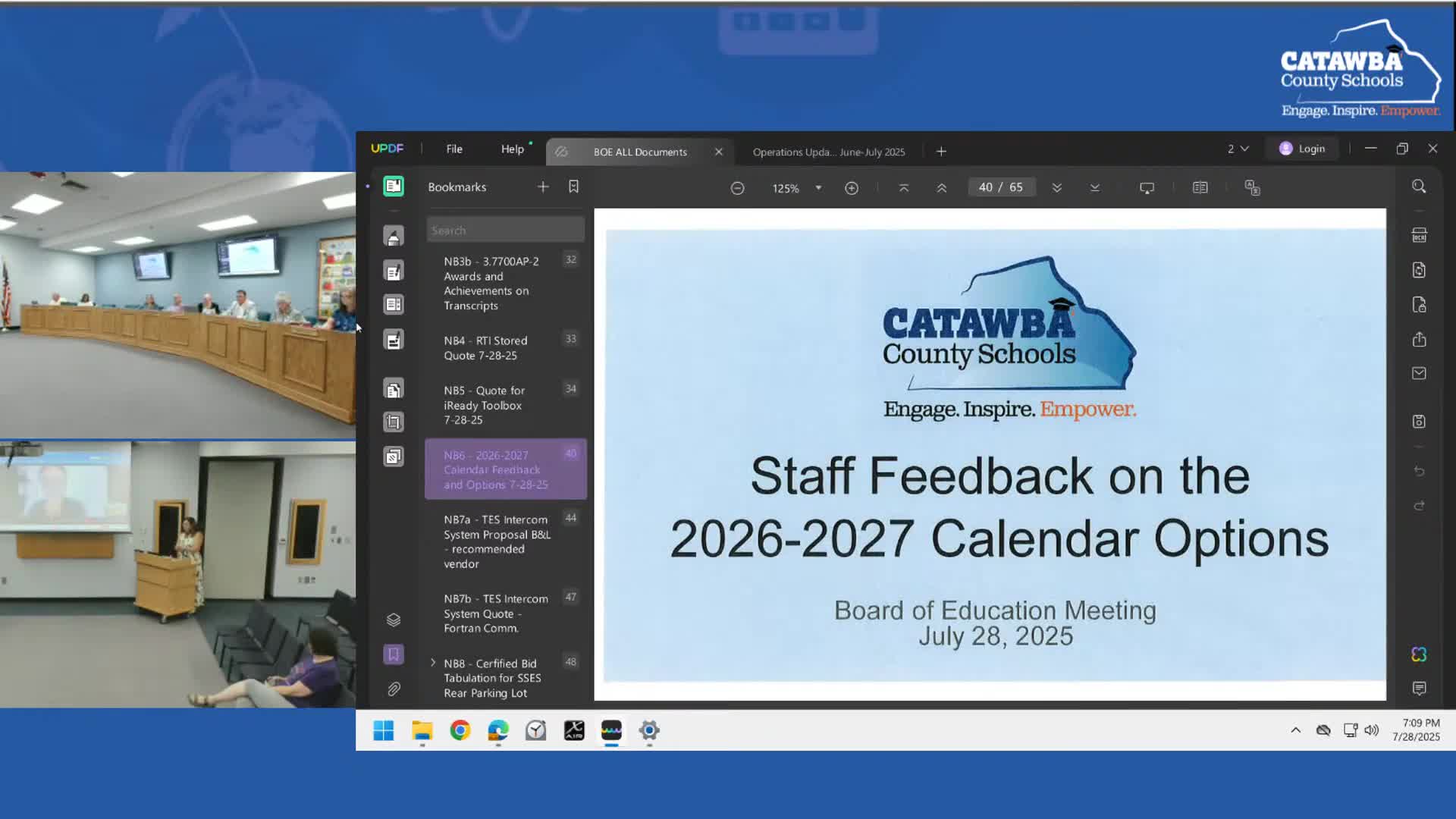
Task: Switch to BOE ALL Documents tab
Action: [639, 152]
